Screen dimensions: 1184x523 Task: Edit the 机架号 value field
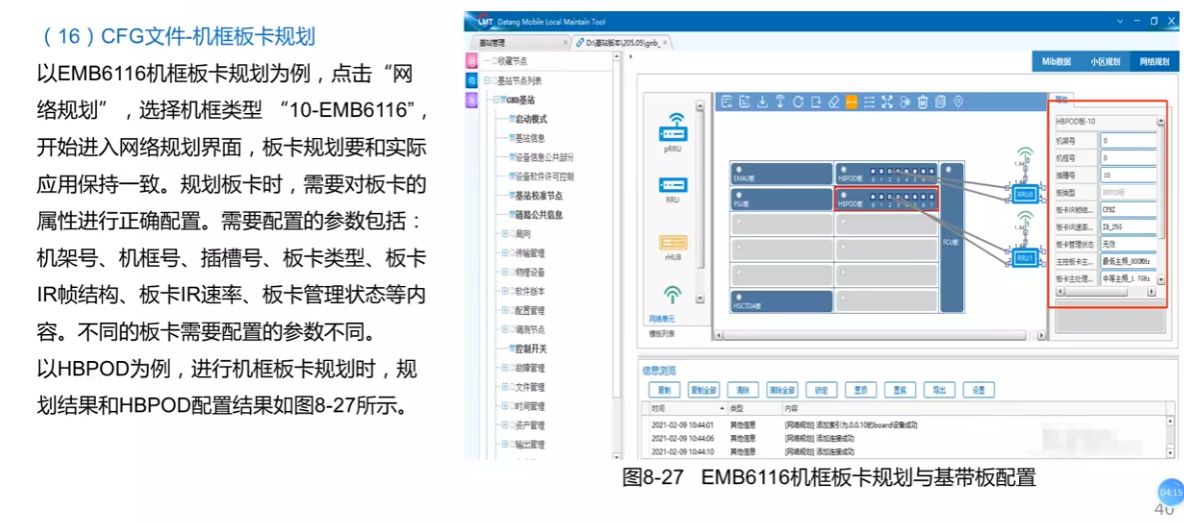pos(1128,140)
